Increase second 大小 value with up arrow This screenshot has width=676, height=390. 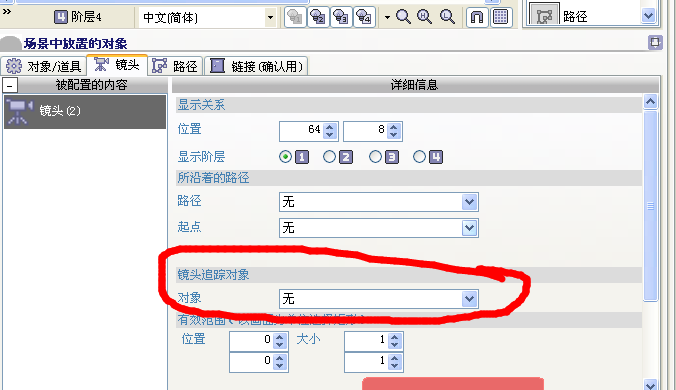(x=395, y=358)
